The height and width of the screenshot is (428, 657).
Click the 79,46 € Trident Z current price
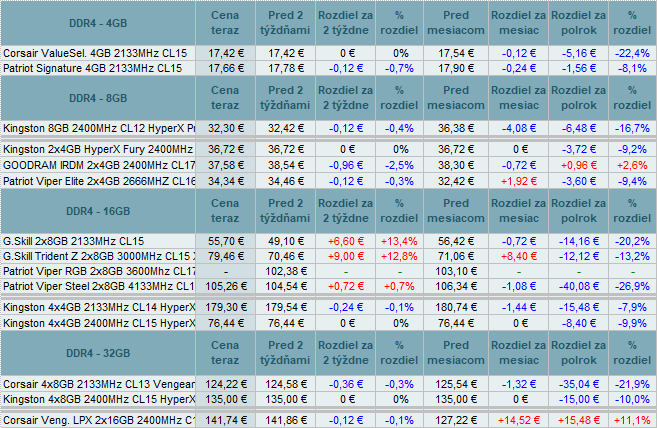(x=226, y=256)
